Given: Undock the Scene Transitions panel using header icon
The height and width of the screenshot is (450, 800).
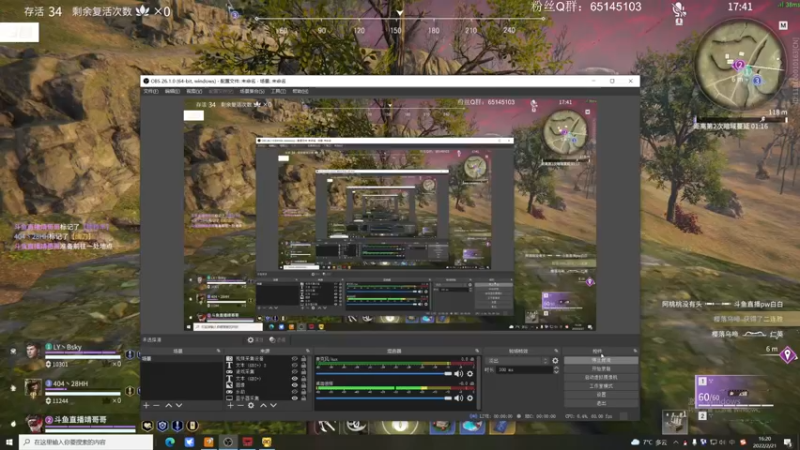Looking at the screenshot, I should [x=556, y=351].
